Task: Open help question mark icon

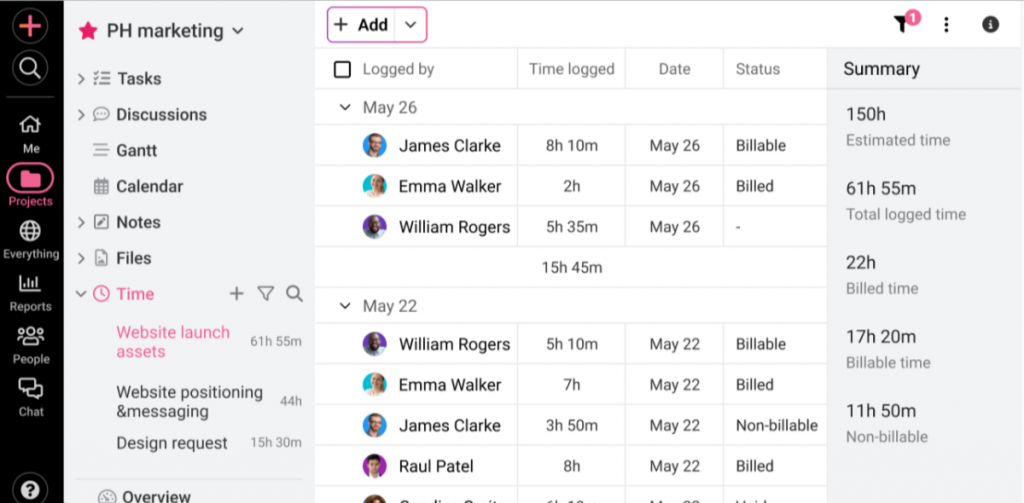Action: click(x=30, y=490)
